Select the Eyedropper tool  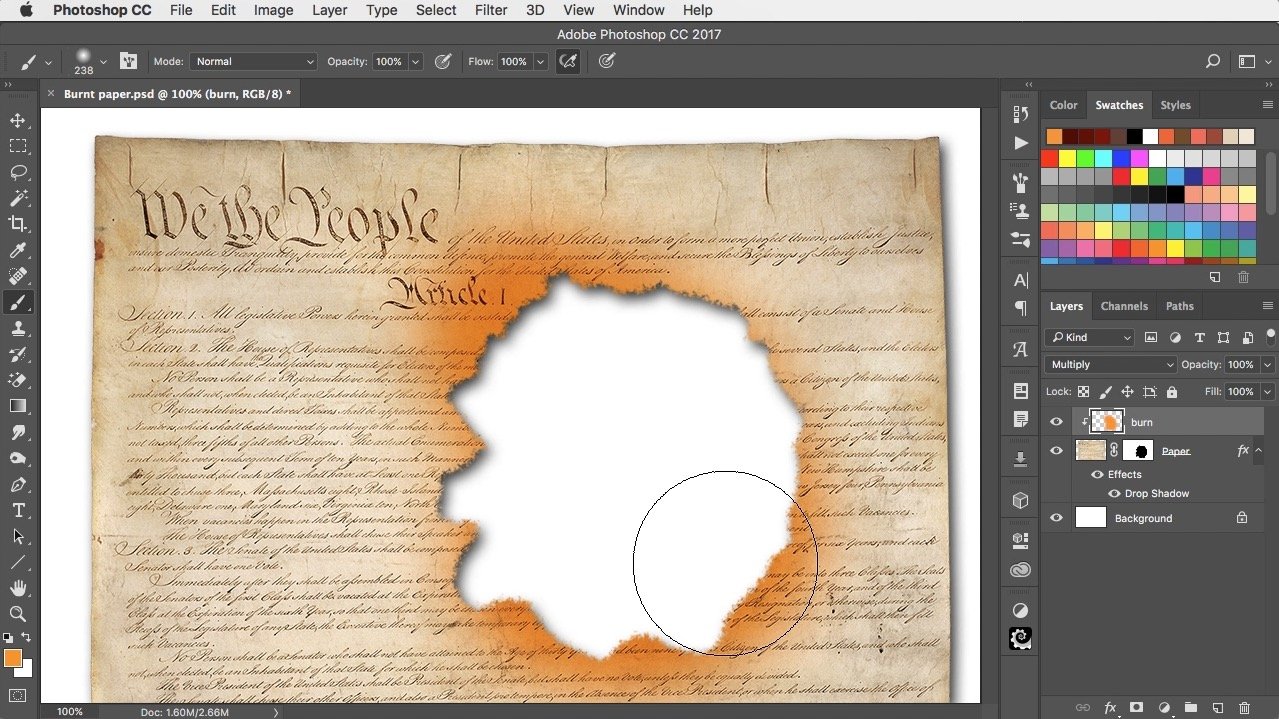click(x=18, y=250)
